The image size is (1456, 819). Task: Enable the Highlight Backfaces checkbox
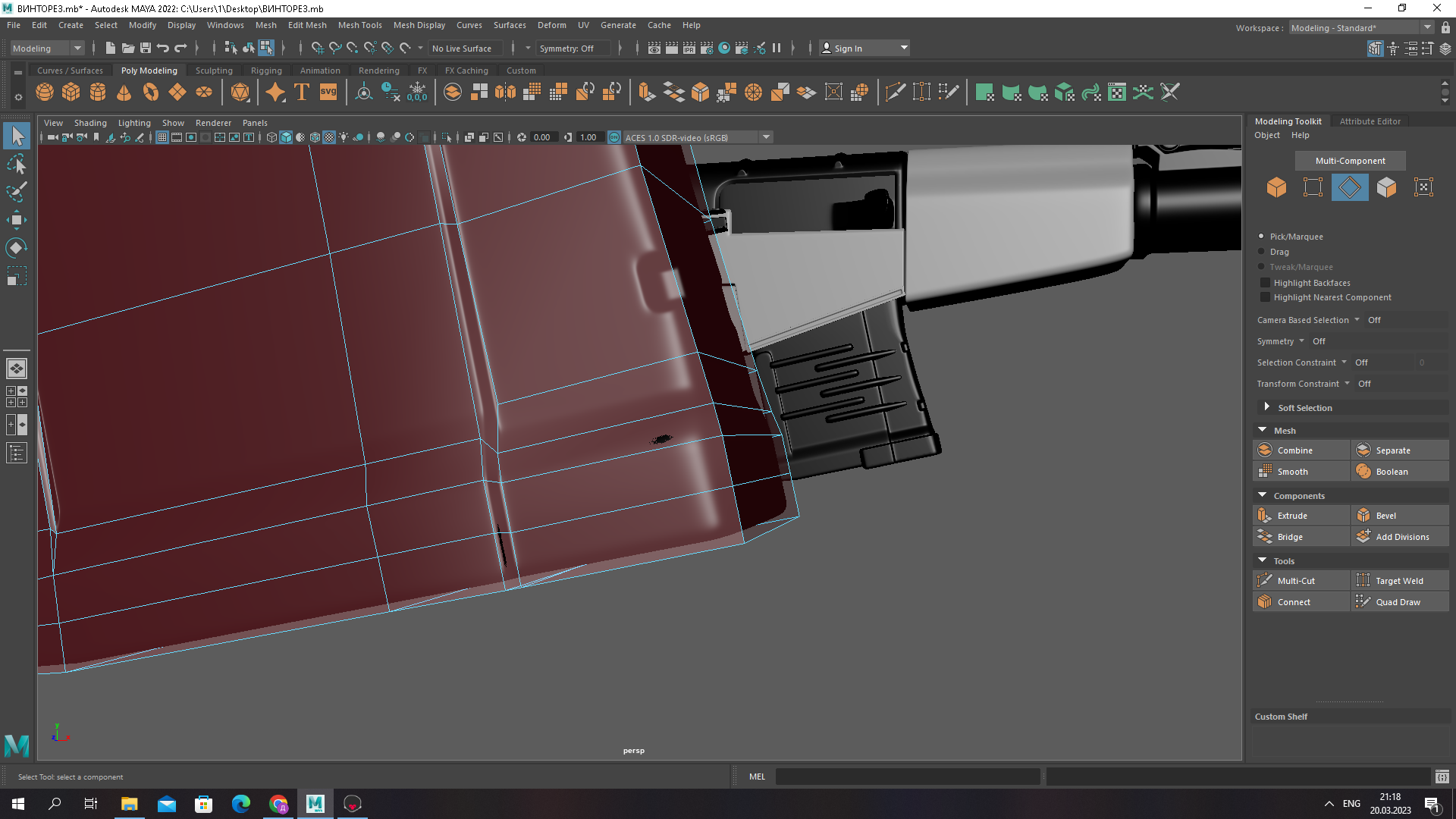[x=1265, y=283]
